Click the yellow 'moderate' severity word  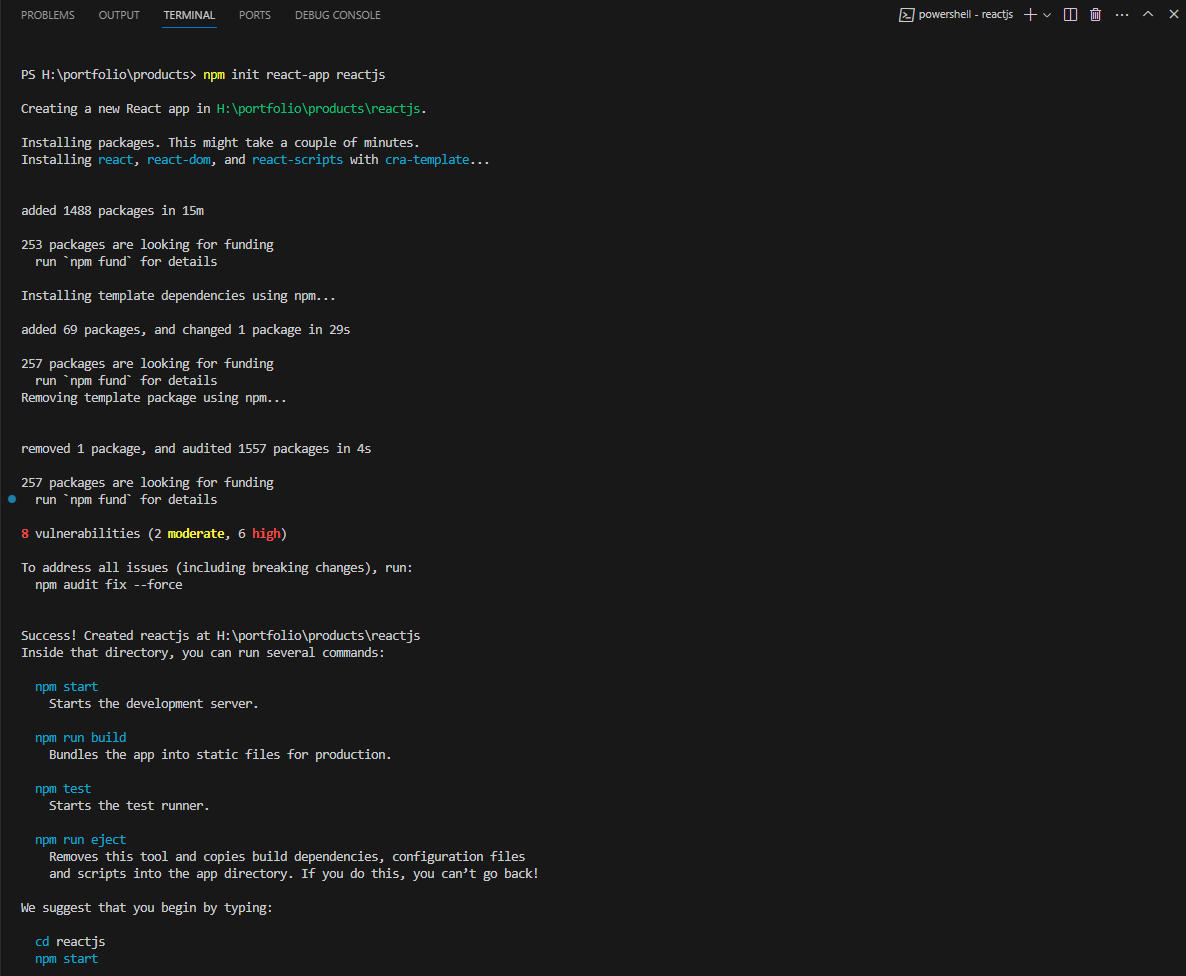pyautogui.click(x=196, y=533)
